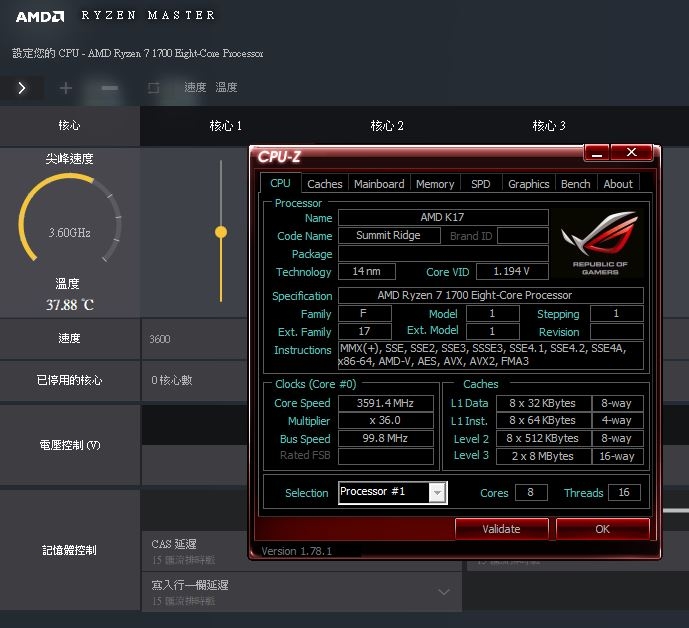Click the Threads count field showing 16
The image size is (689, 628).
(624, 493)
